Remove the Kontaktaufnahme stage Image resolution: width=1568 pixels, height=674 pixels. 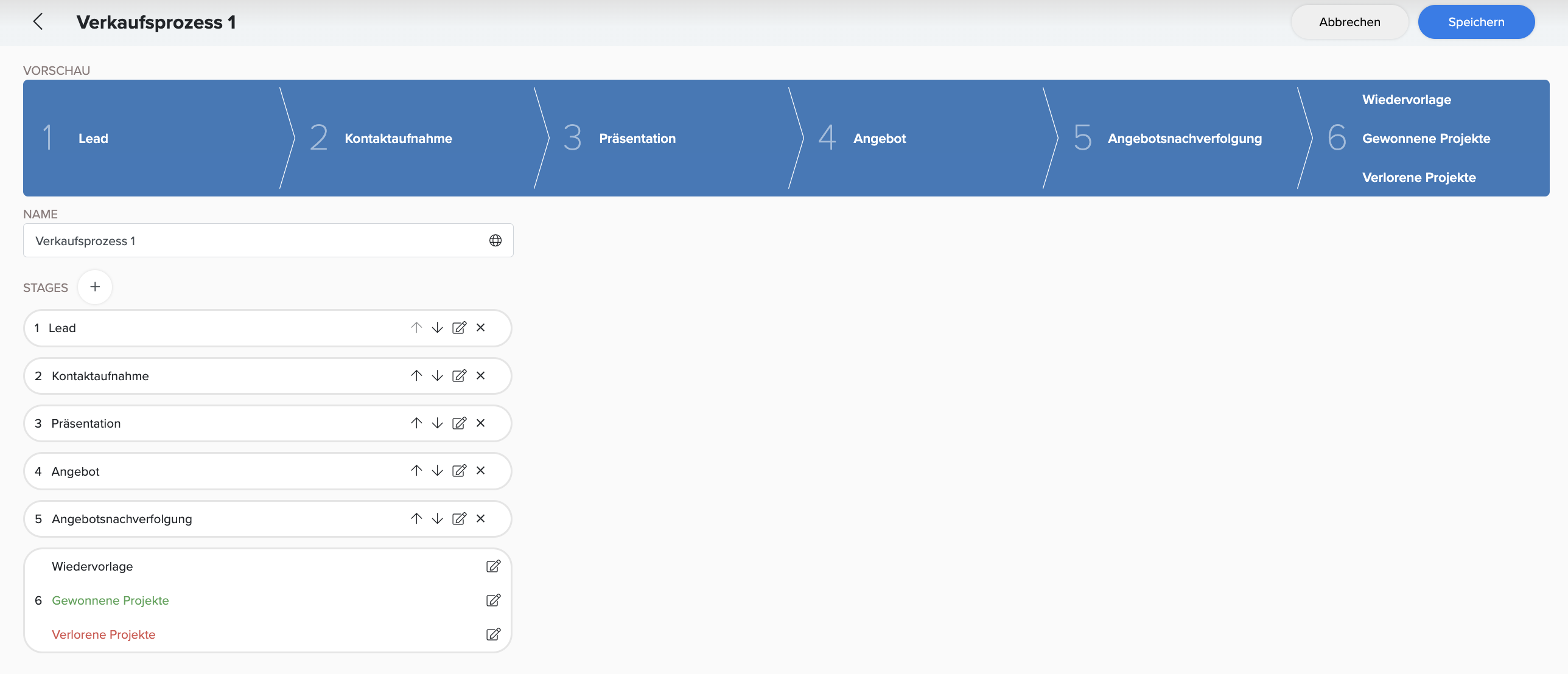[x=481, y=375]
